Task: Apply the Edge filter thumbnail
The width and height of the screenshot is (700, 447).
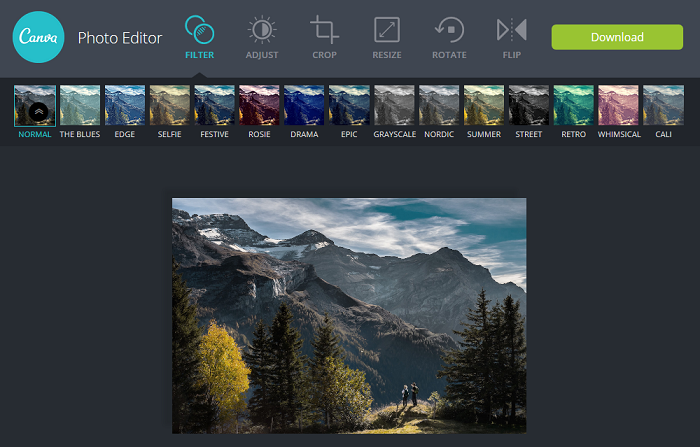Action: click(x=125, y=105)
